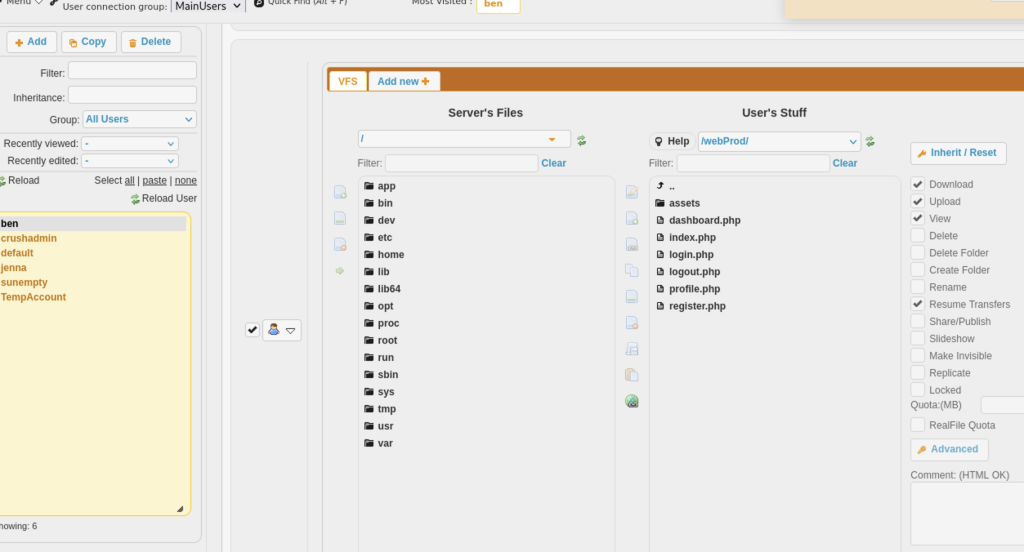Select the crushadmin user in the list
This screenshot has height=552, width=1024.
29,238
